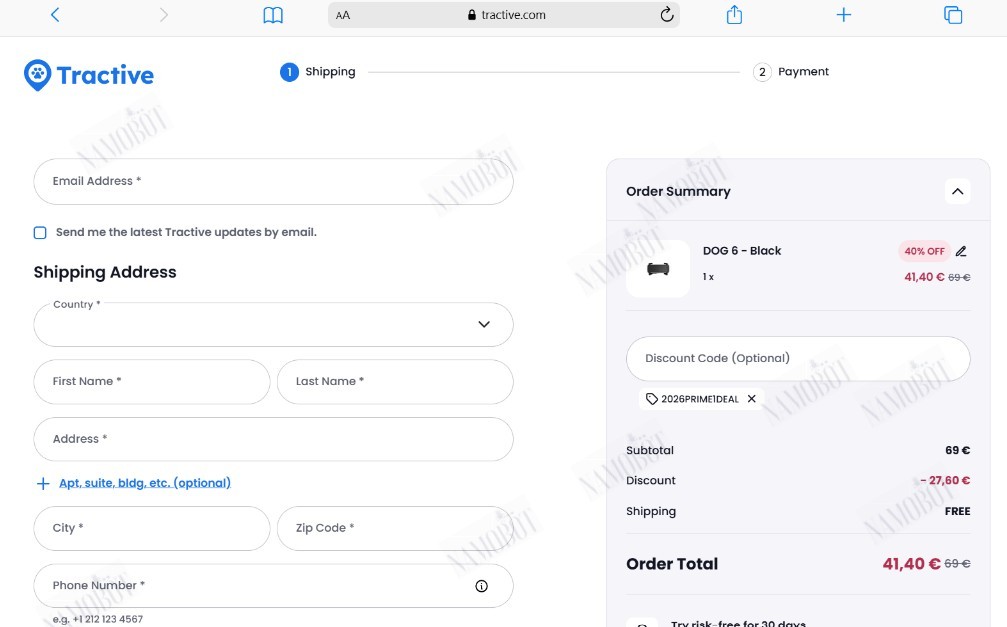Focus the Address field

click(x=273, y=439)
